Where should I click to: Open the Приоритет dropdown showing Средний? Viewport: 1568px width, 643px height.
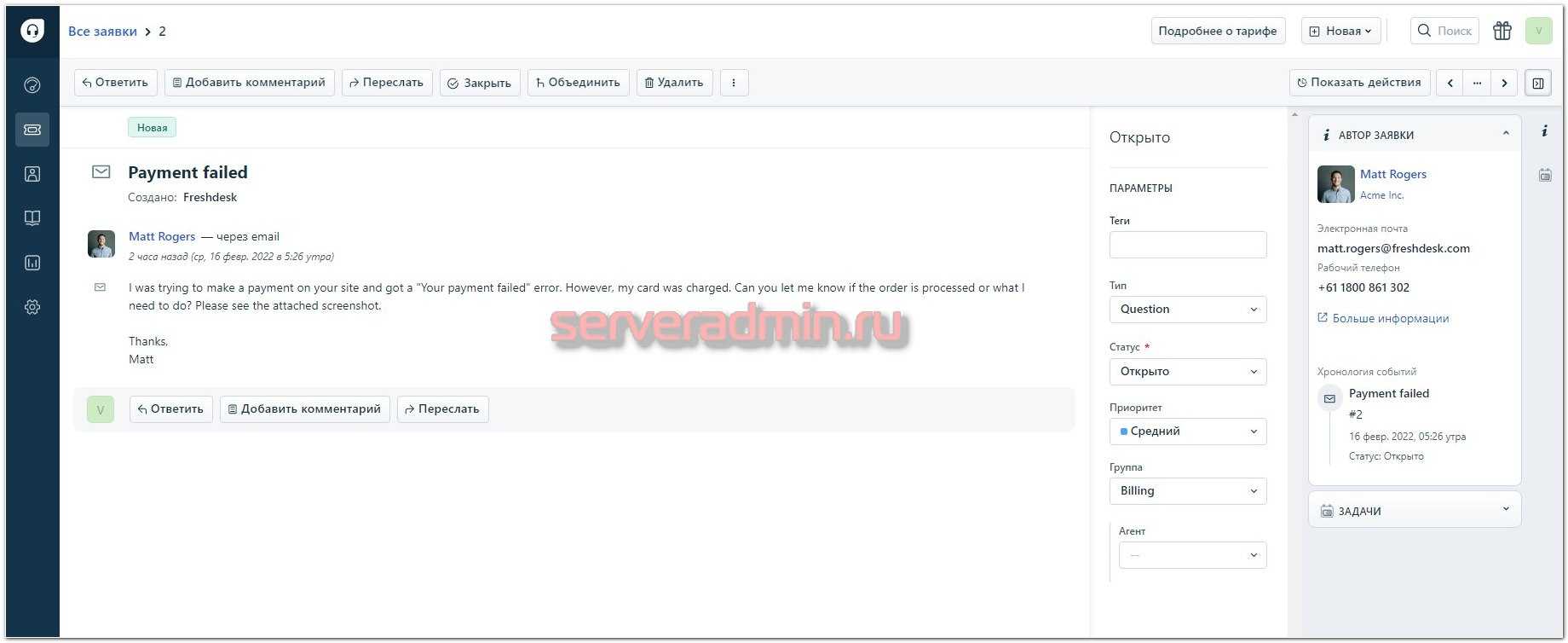[x=1187, y=432]
